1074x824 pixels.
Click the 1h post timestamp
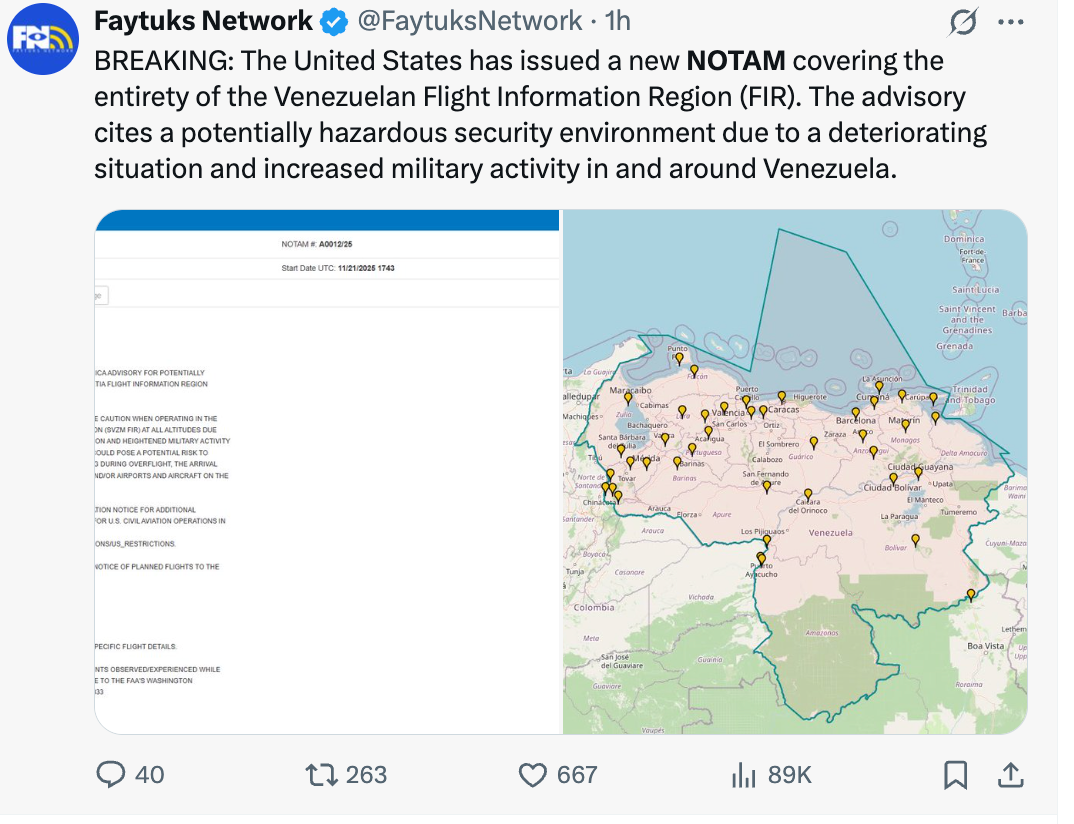[x=618, y=21]
